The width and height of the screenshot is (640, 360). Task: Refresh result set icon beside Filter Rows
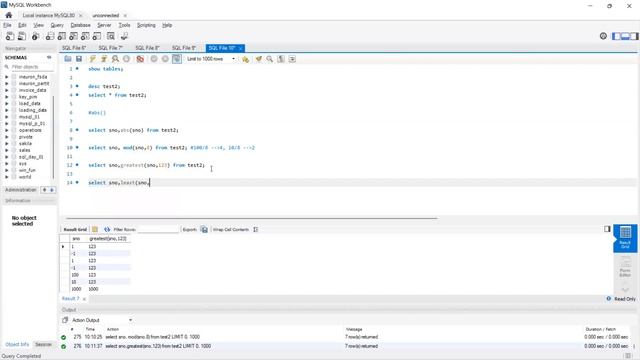click(x=107, y=229)
